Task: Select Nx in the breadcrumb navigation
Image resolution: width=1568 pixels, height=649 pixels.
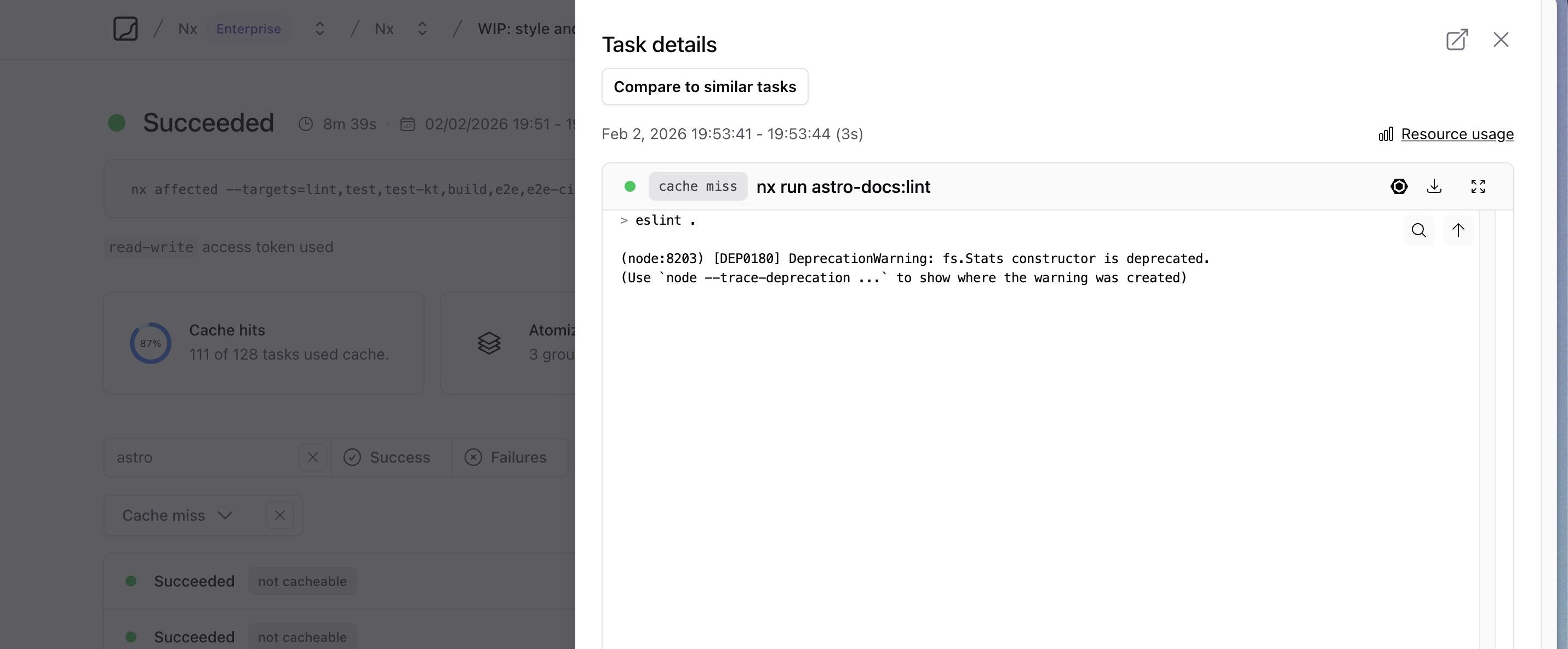Action: 187,28
